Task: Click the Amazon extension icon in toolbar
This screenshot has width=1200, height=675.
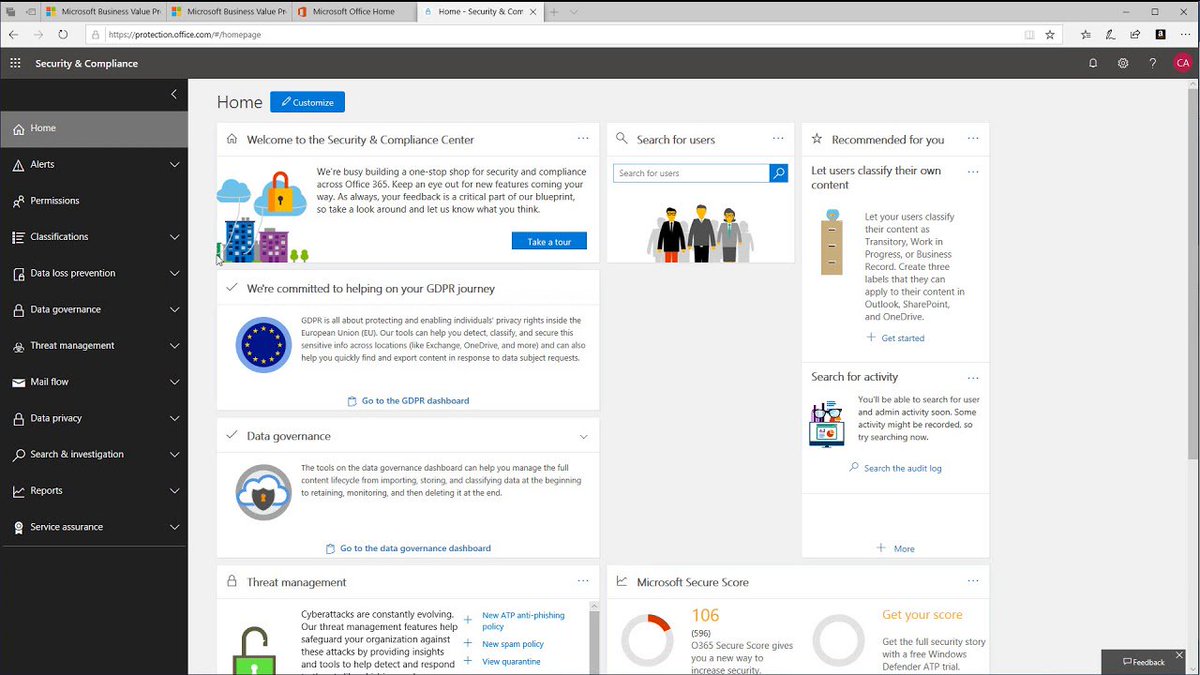Action: point(1160,34)
